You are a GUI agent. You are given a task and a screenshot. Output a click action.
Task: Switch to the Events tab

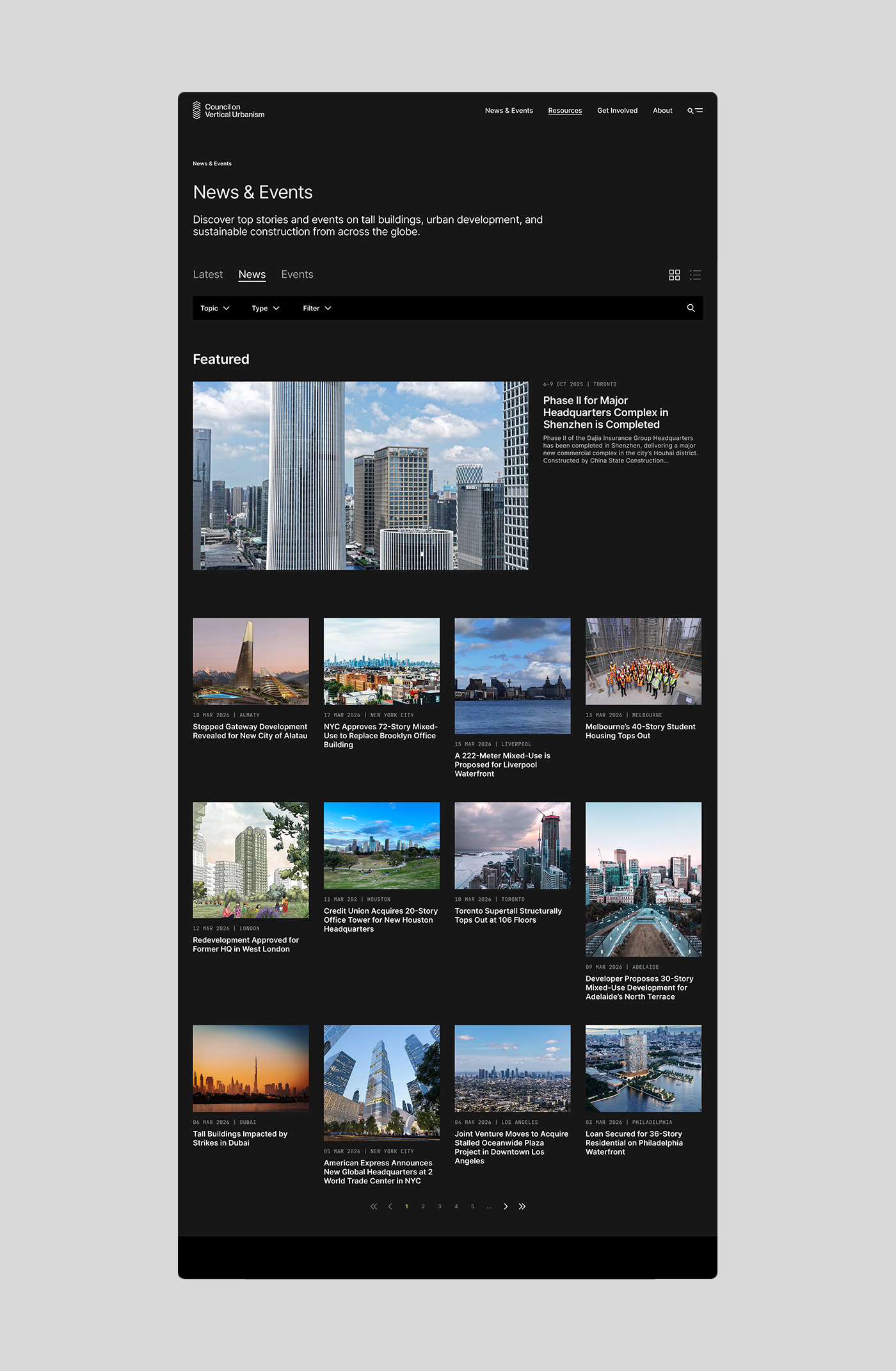click(298, 275)
